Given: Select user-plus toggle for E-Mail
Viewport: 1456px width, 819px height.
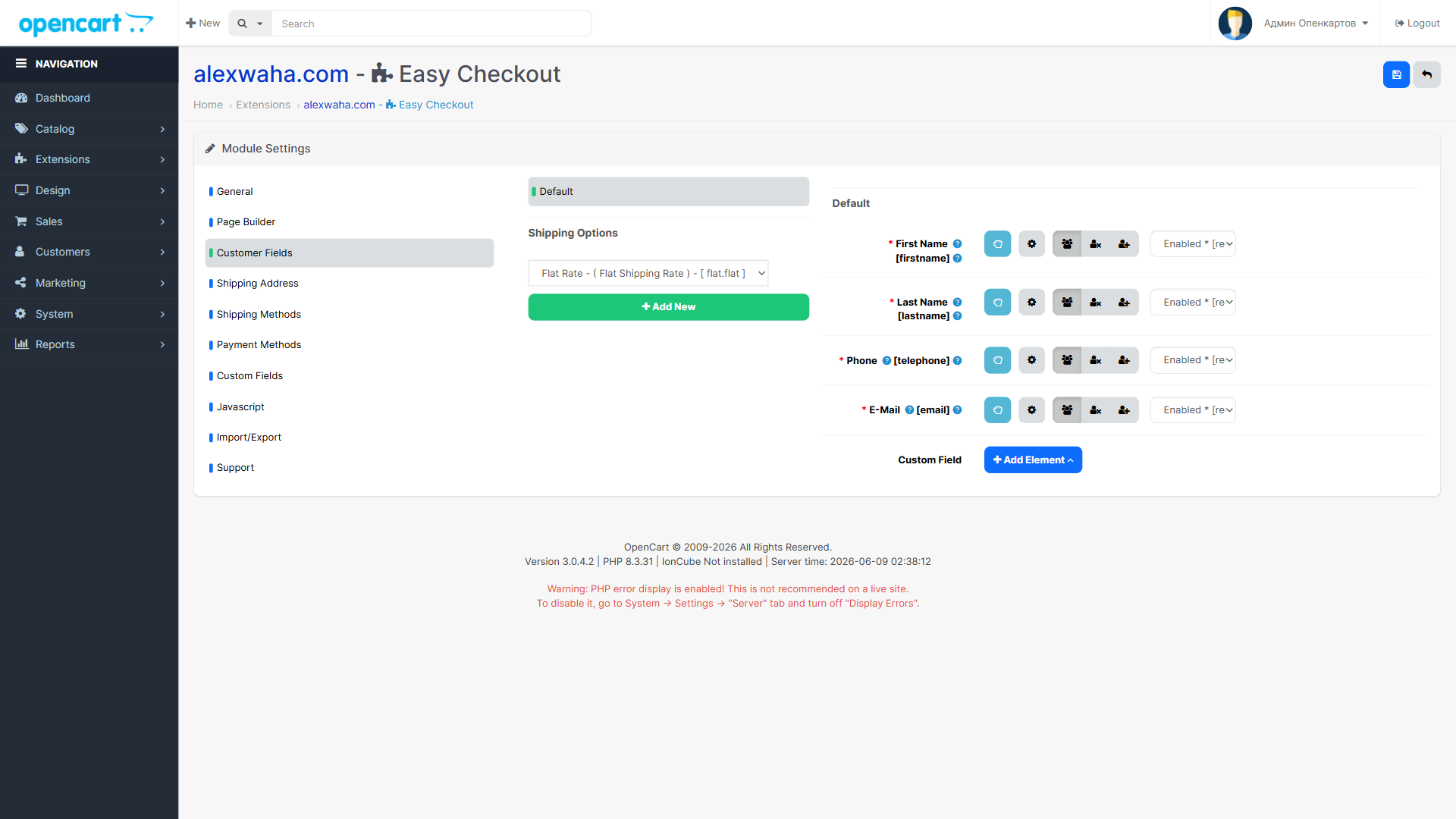Looking at the screenshot, I should click(1125, 410).
